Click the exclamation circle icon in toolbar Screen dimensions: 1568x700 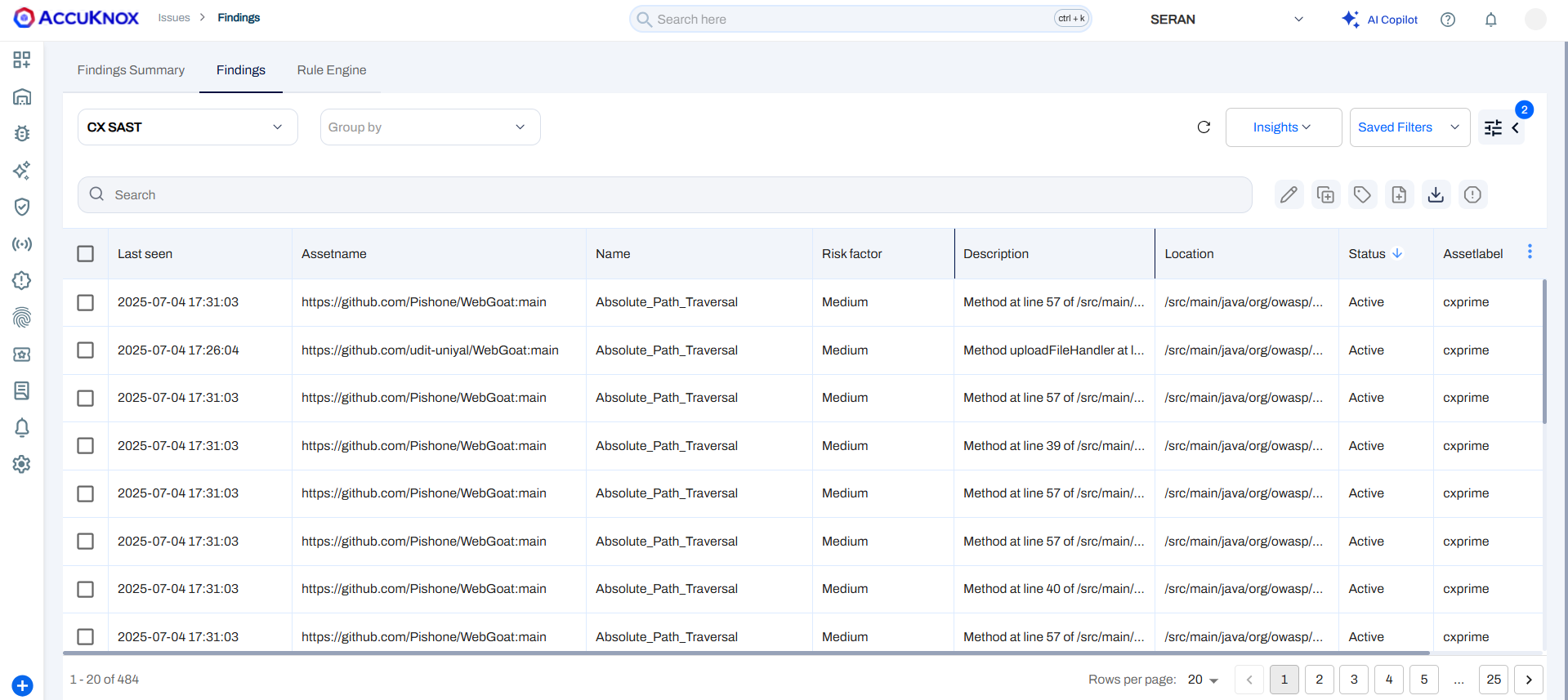1472,194
